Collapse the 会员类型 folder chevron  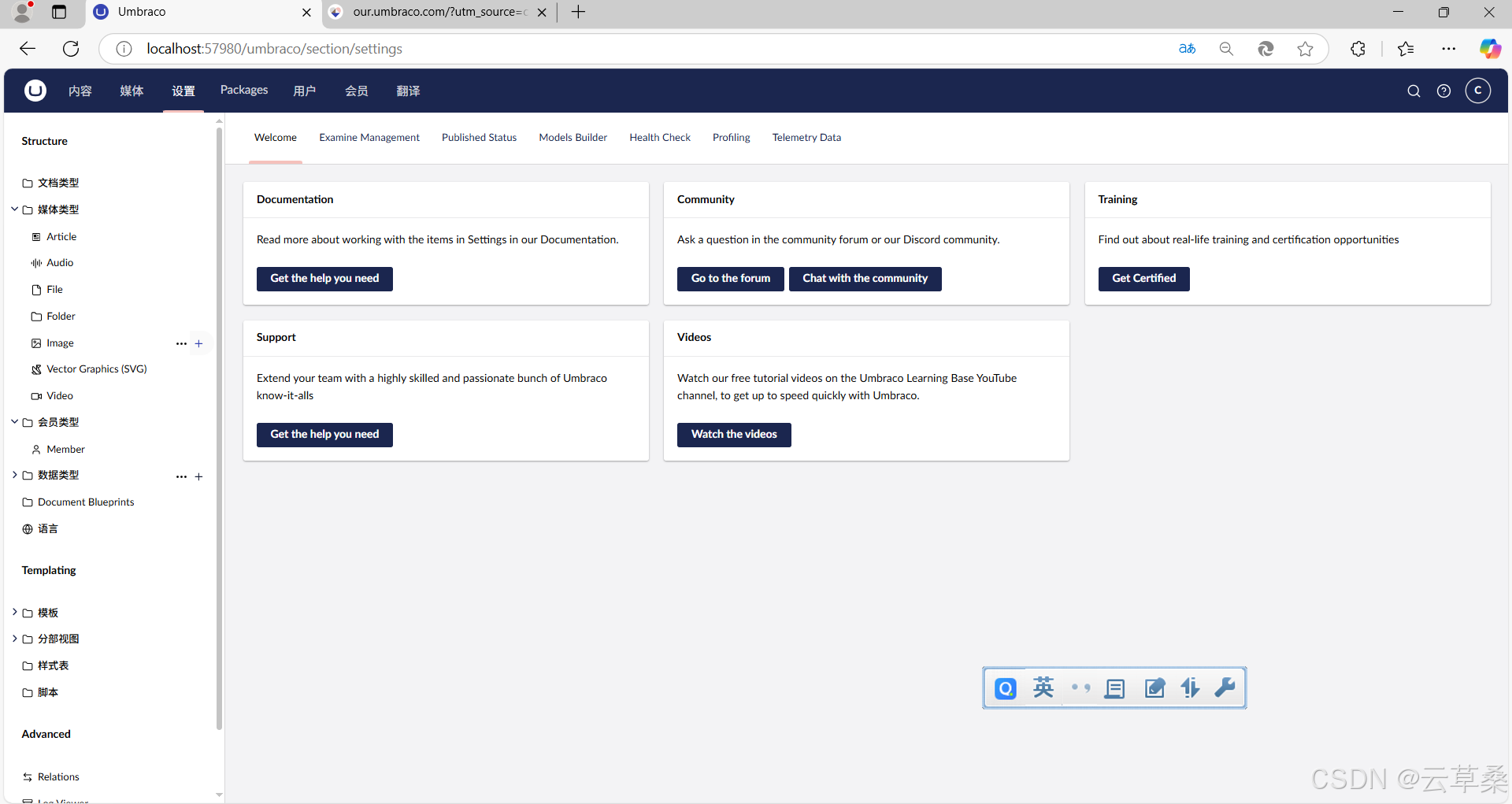[14, 422]
